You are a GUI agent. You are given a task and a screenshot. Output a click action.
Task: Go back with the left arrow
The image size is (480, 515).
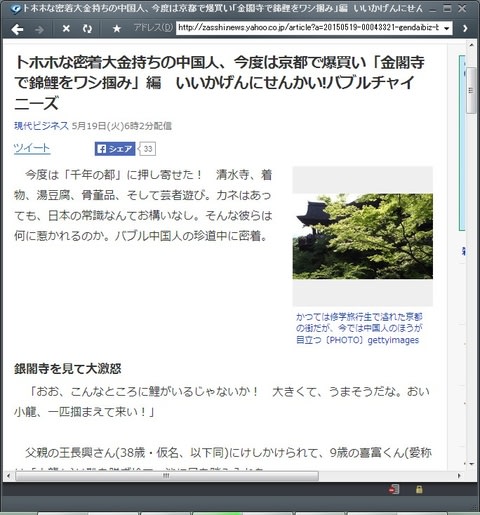coord(17,29)
